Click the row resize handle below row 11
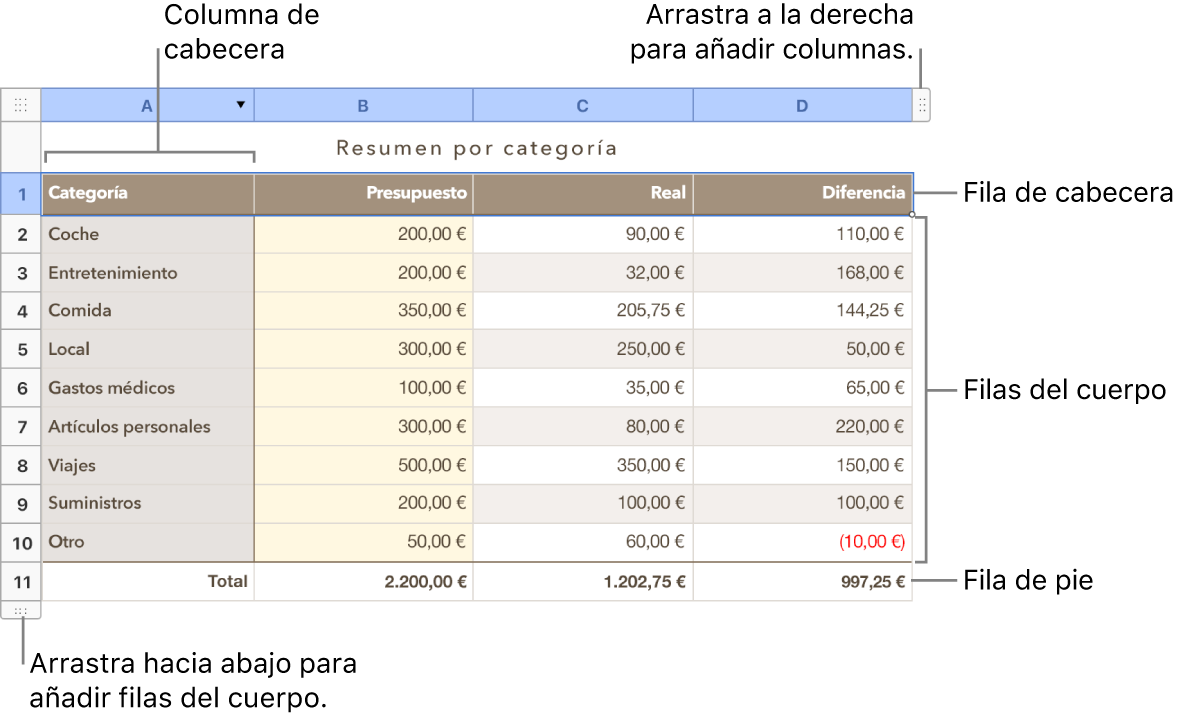The width and height of the screenshot is (1186, 726). click(x=22, y=611)
